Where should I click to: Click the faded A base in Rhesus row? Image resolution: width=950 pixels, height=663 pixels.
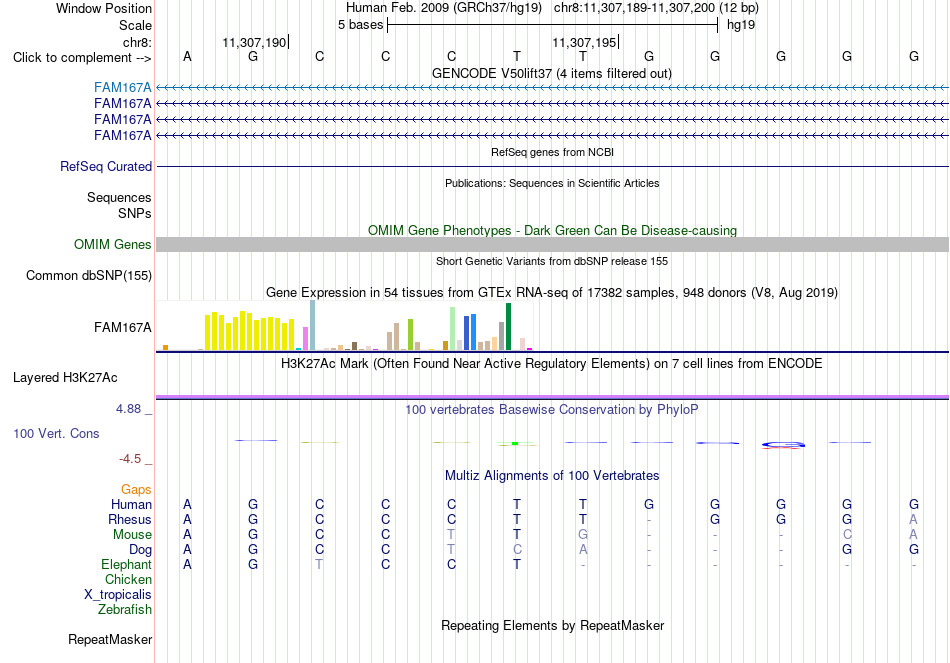coord(913,519)
